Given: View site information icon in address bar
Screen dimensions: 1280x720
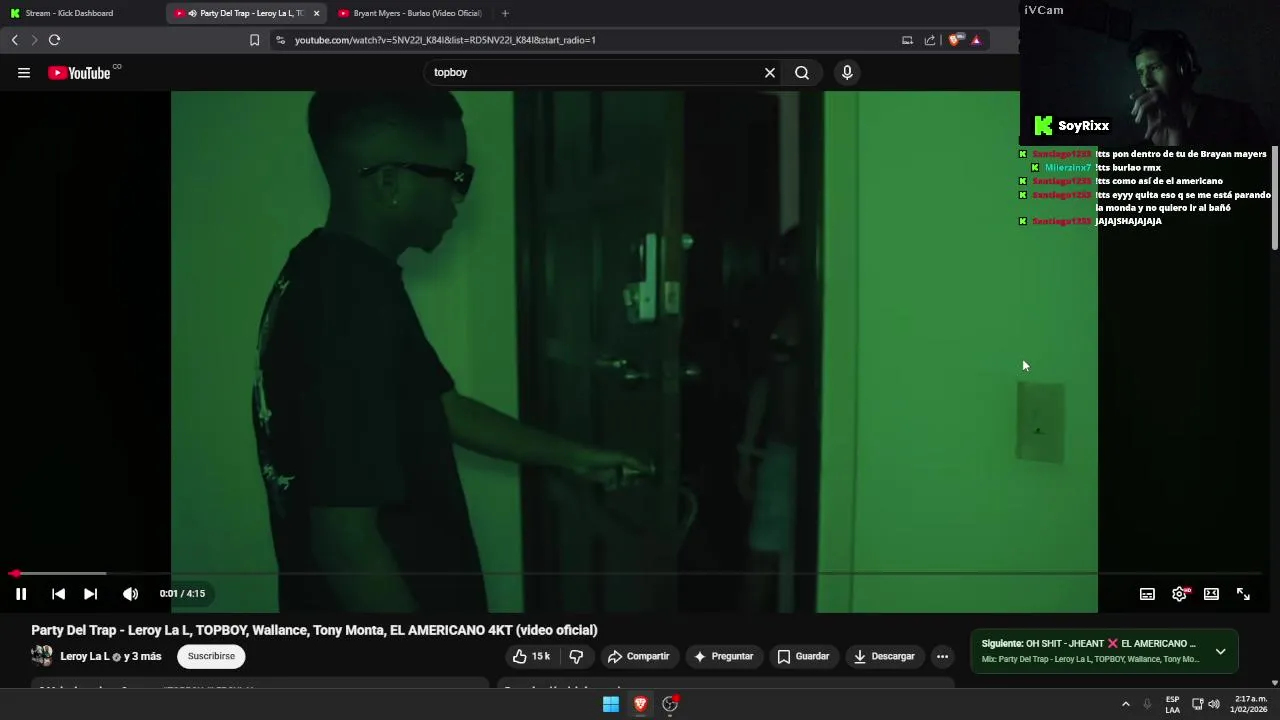Looking at the screenshot, I should (x=280, y=40).
